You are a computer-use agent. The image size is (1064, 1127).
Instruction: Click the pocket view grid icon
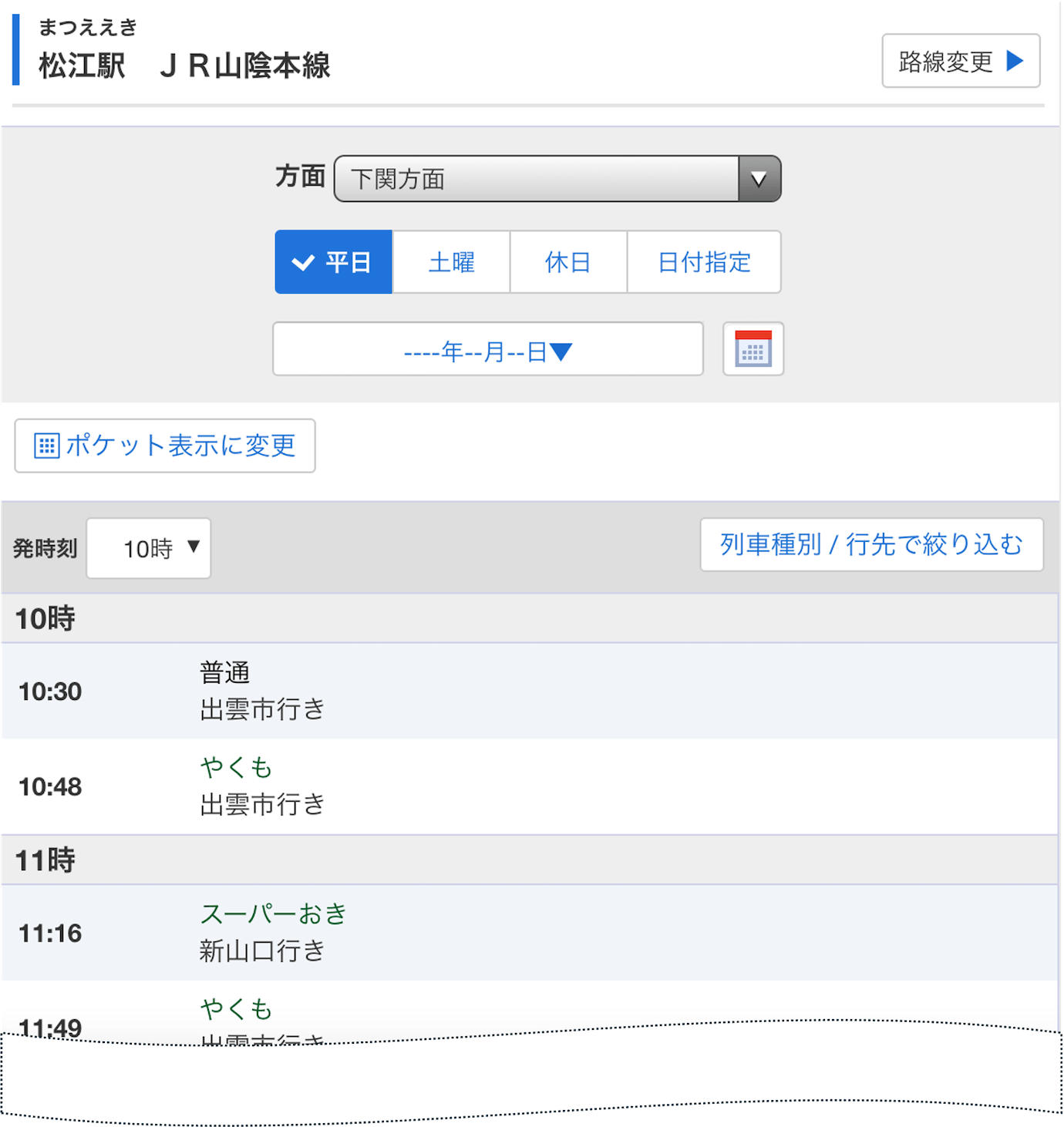pos(48,446)
